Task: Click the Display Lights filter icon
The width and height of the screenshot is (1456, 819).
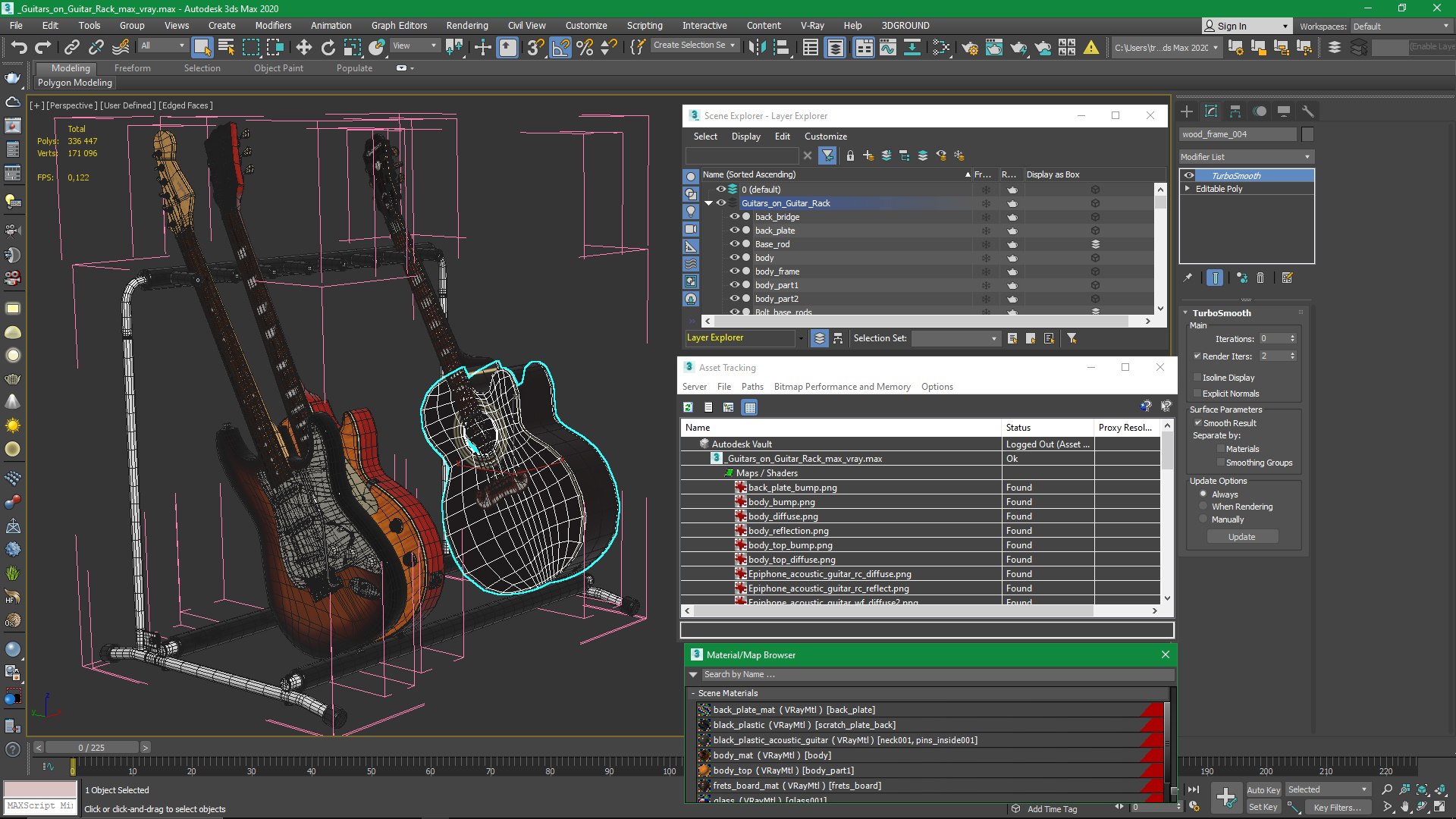Action: click(691, 212)
